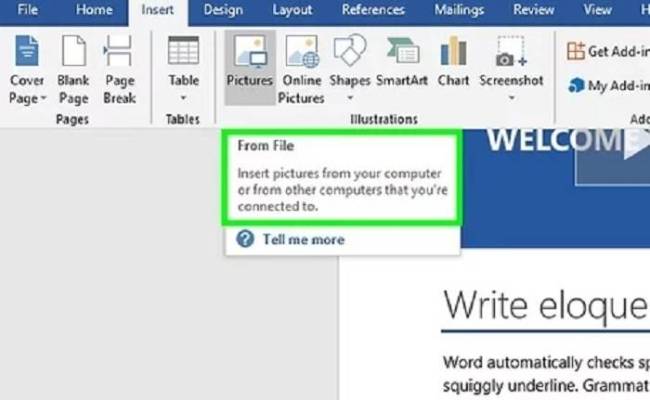Click the 'Illustrations' group label
650x400 pixels.
pos(384,119)
